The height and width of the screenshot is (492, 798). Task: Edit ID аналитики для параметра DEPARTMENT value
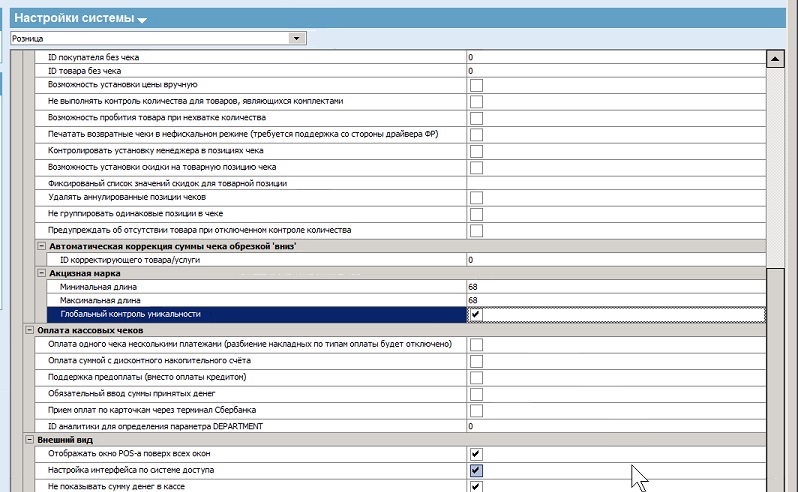coord(616,426)
